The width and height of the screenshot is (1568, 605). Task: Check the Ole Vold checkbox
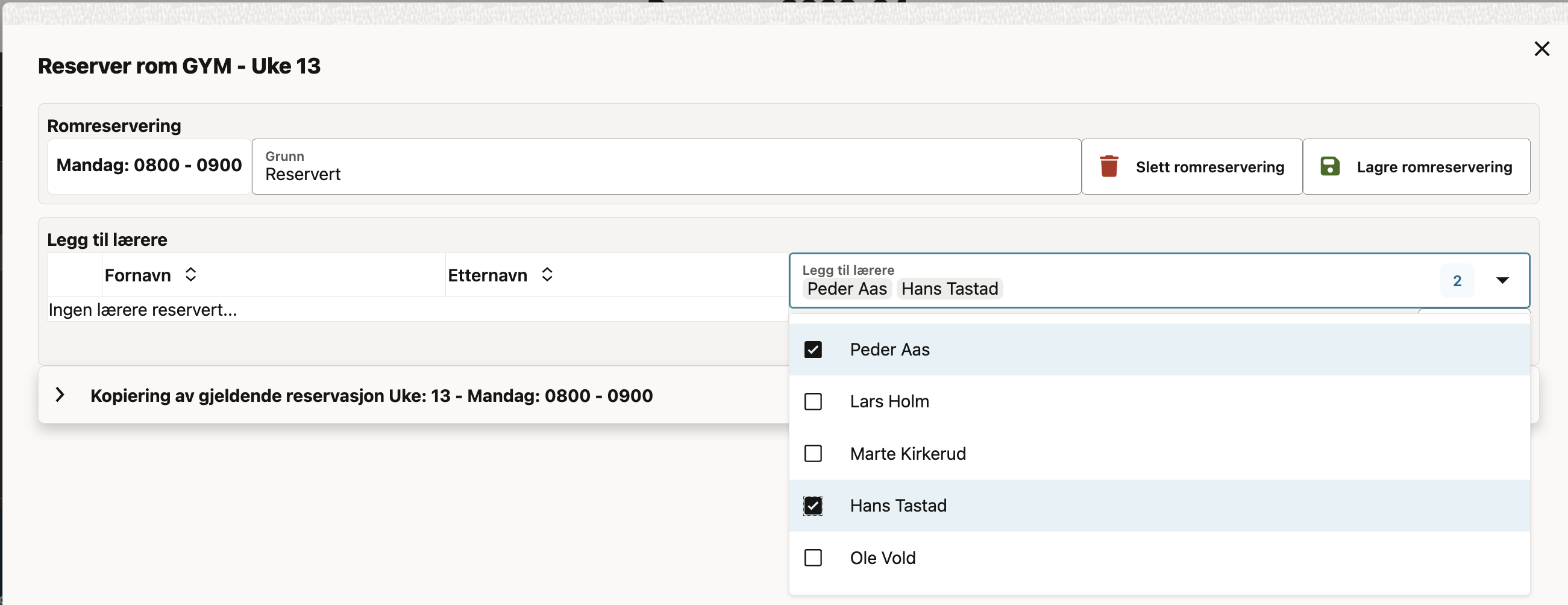pos(812,557)
